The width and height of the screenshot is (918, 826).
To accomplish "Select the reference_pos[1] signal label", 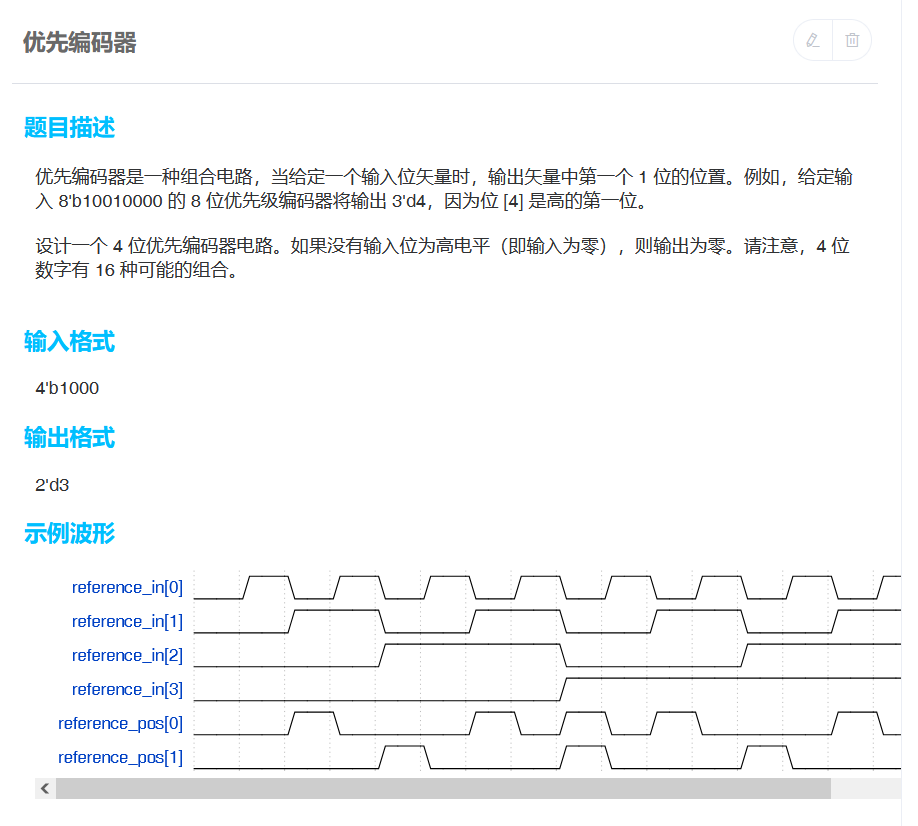I will pos(120,757).
